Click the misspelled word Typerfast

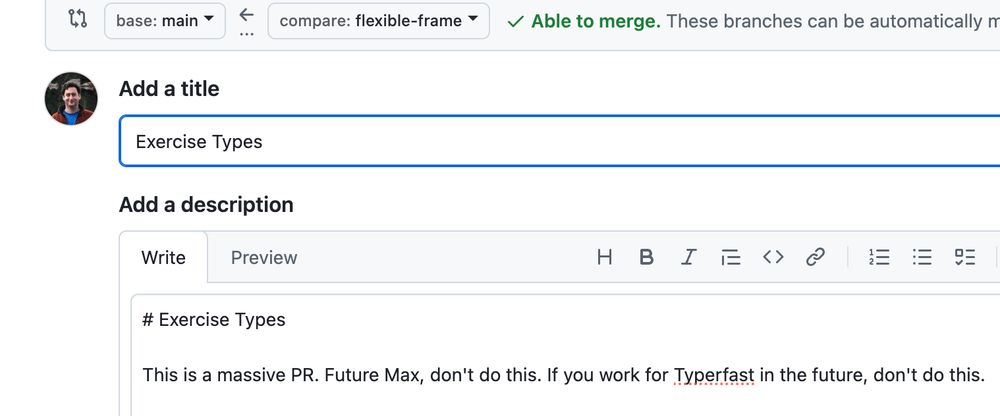714,375
